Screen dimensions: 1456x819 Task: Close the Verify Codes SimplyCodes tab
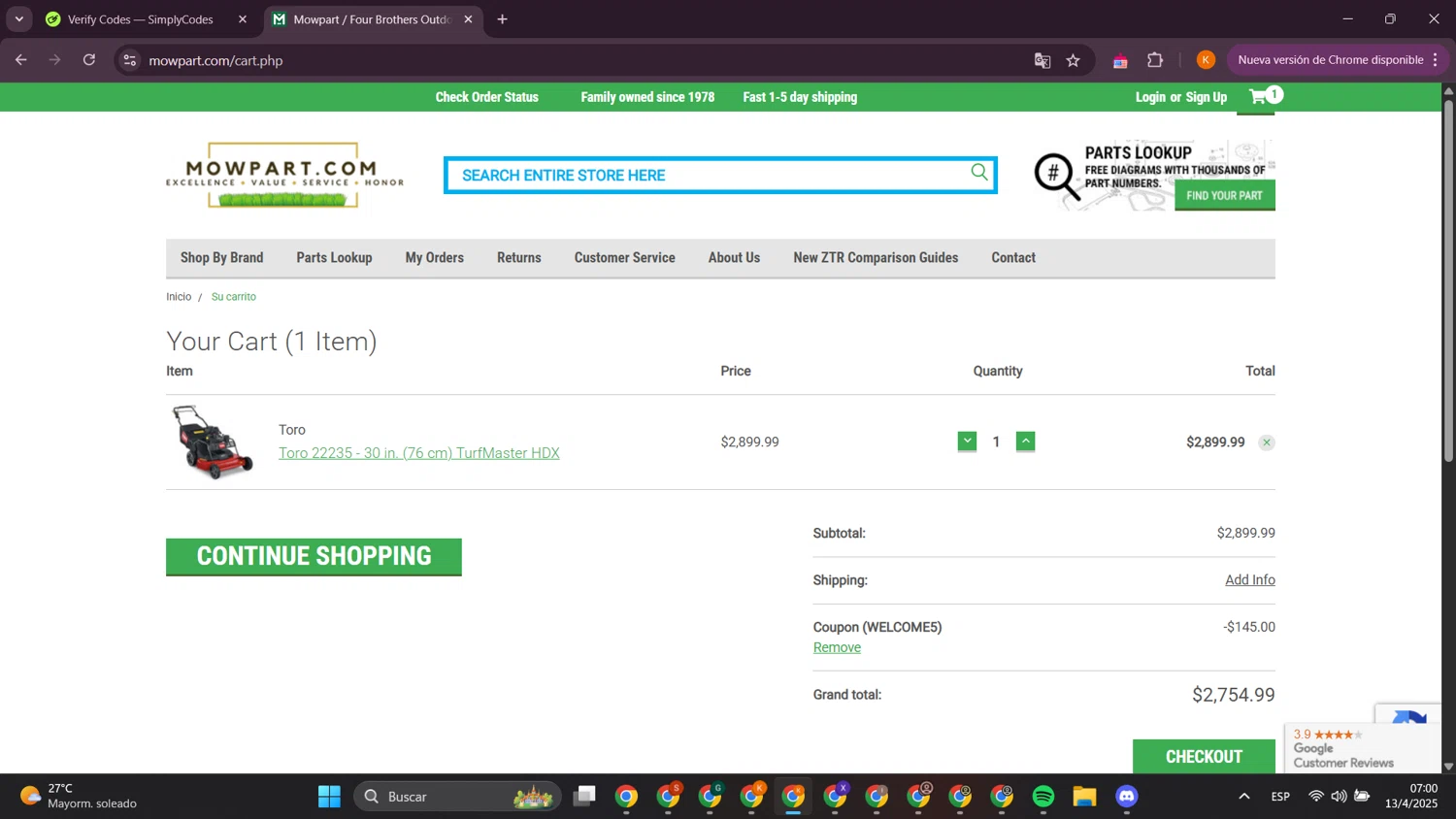pos(243,19)
